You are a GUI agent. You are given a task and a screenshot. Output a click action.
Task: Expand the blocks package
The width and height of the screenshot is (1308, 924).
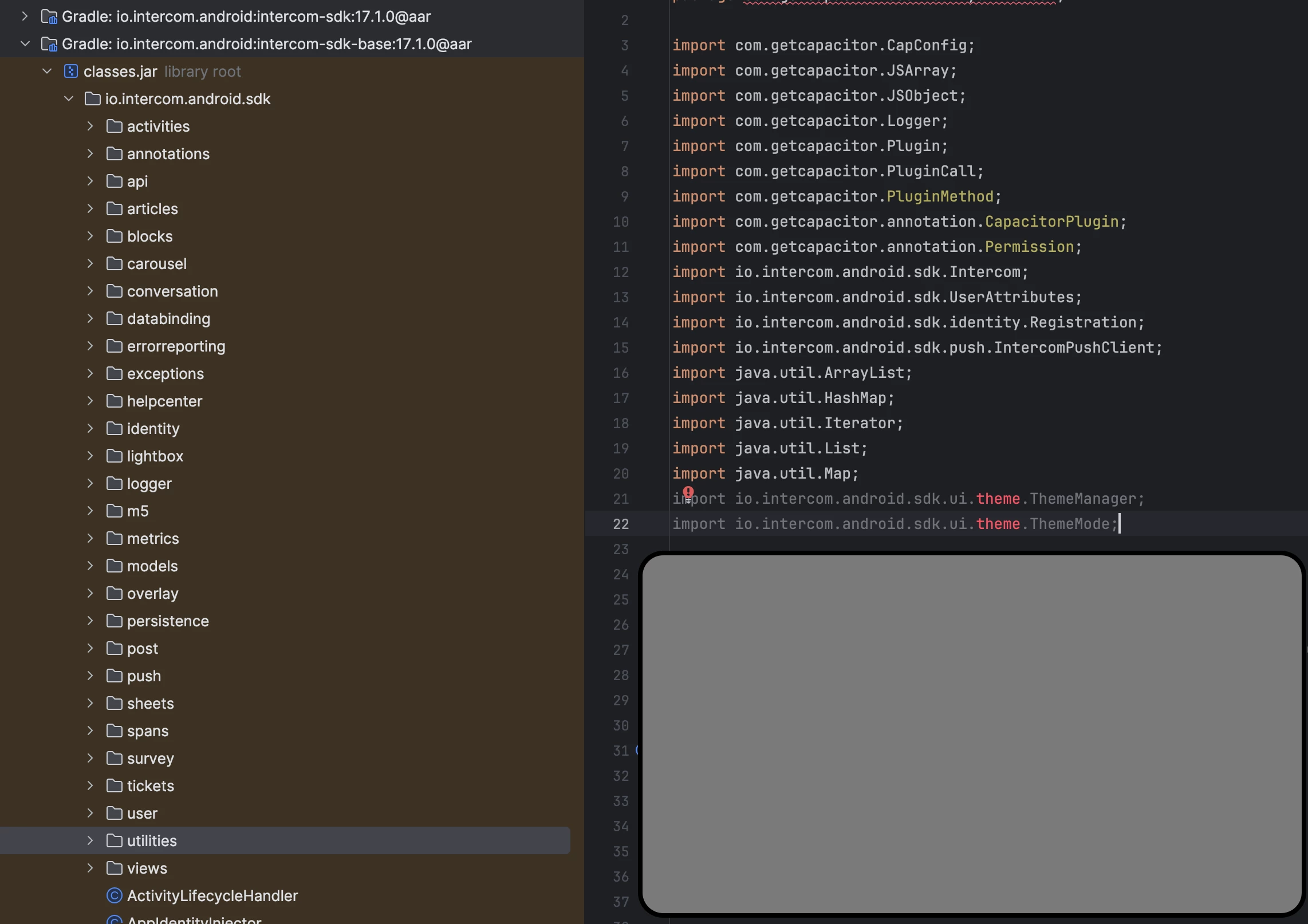90,236
